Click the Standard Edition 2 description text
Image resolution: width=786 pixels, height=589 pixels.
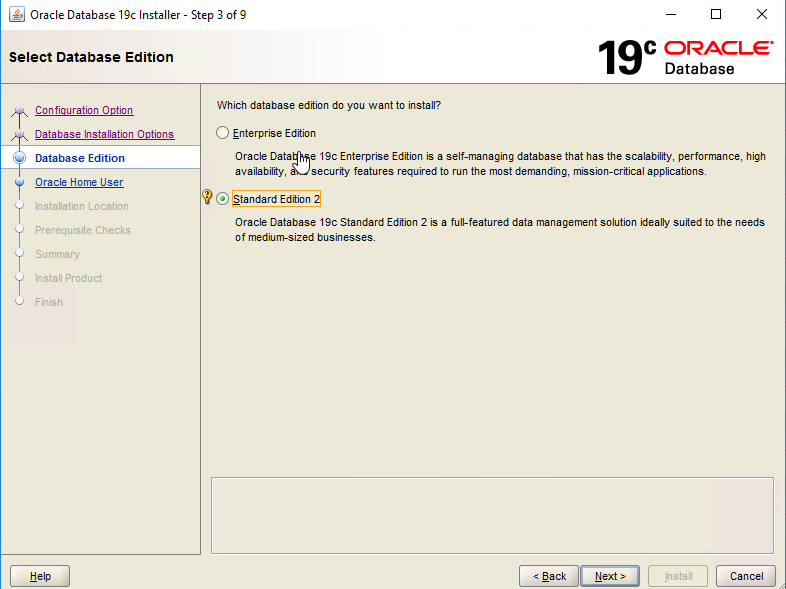click(500, 230)
